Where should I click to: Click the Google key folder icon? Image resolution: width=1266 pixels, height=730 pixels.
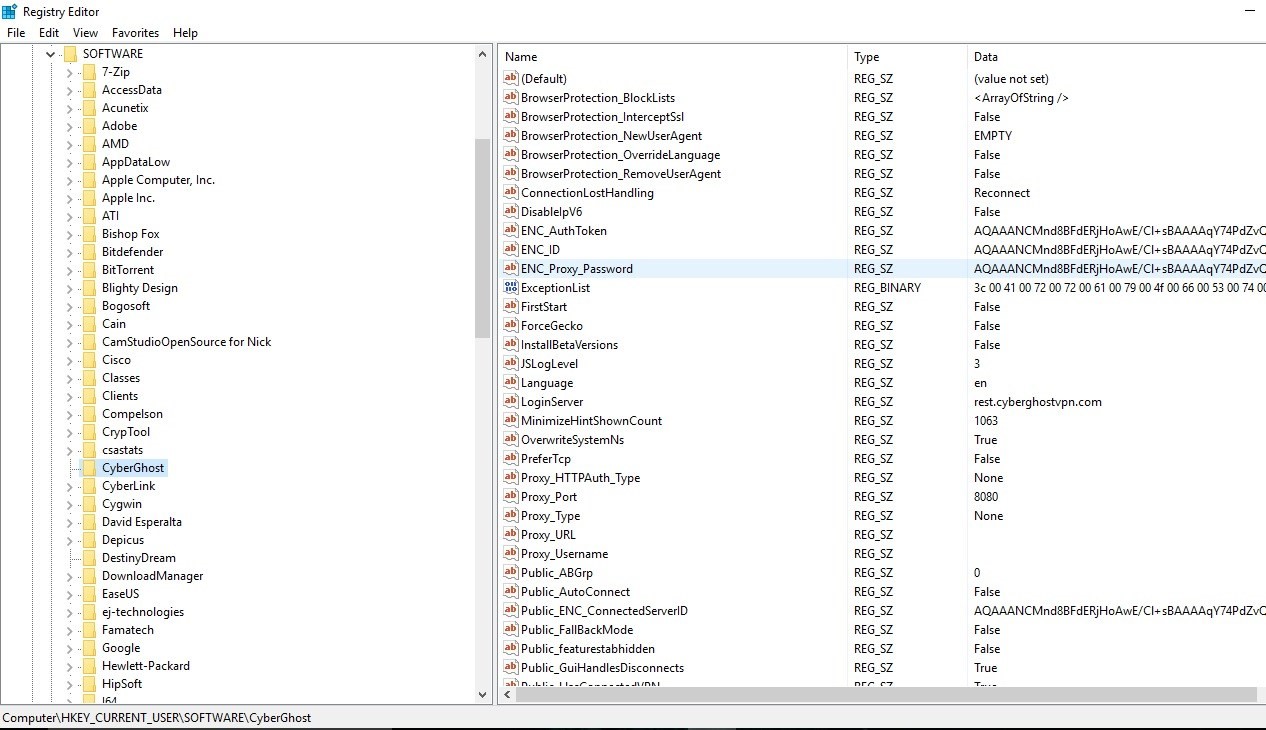[x=89, y=648]
